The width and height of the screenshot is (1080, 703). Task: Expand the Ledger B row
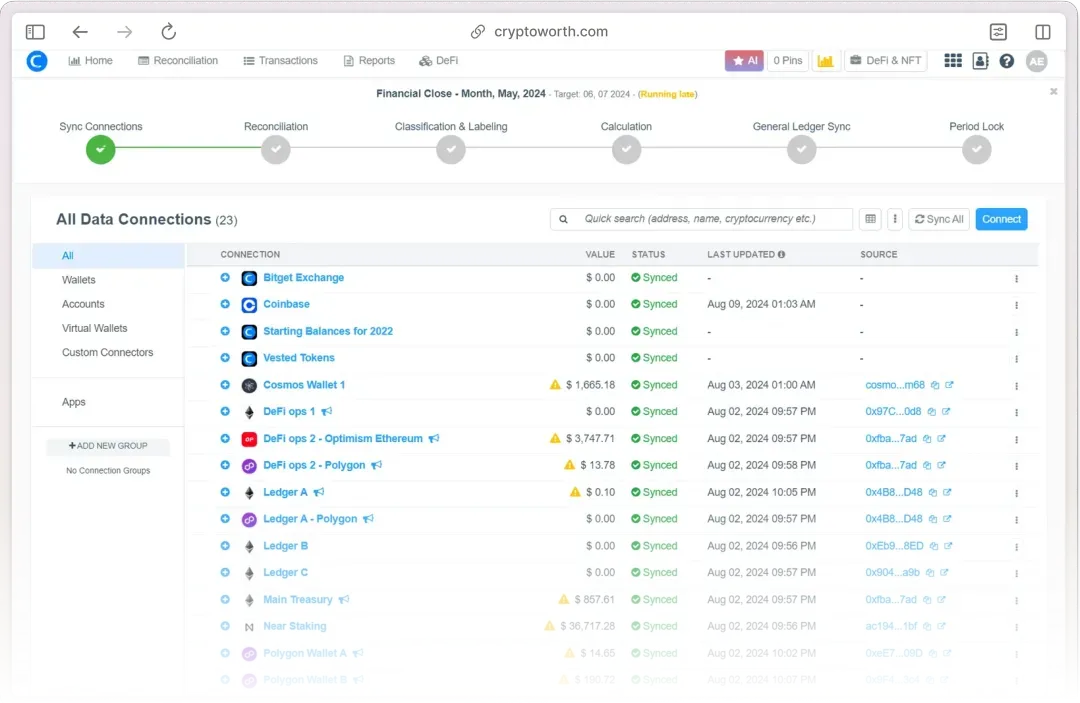coord(225,545)
